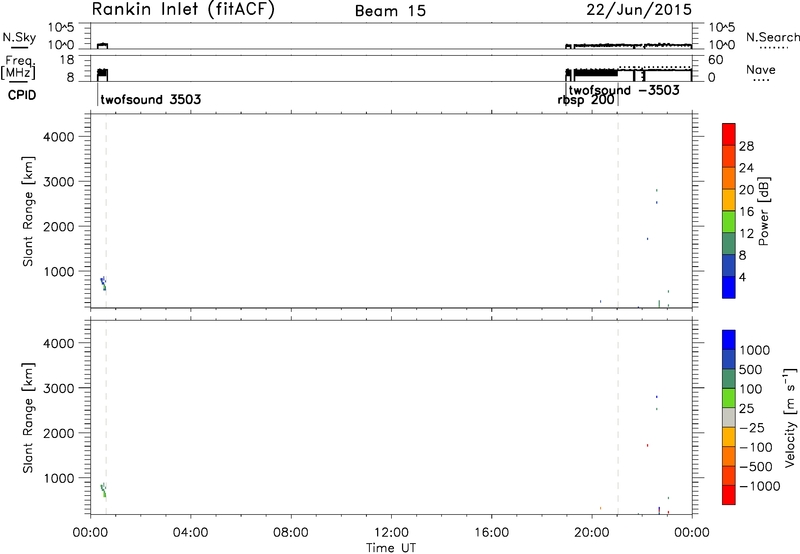Image resolution: width=800 pixels, height=554 pixels.
Task: Click the '1000' Velocity colorbar value
Action: click(x=755, y=350)
